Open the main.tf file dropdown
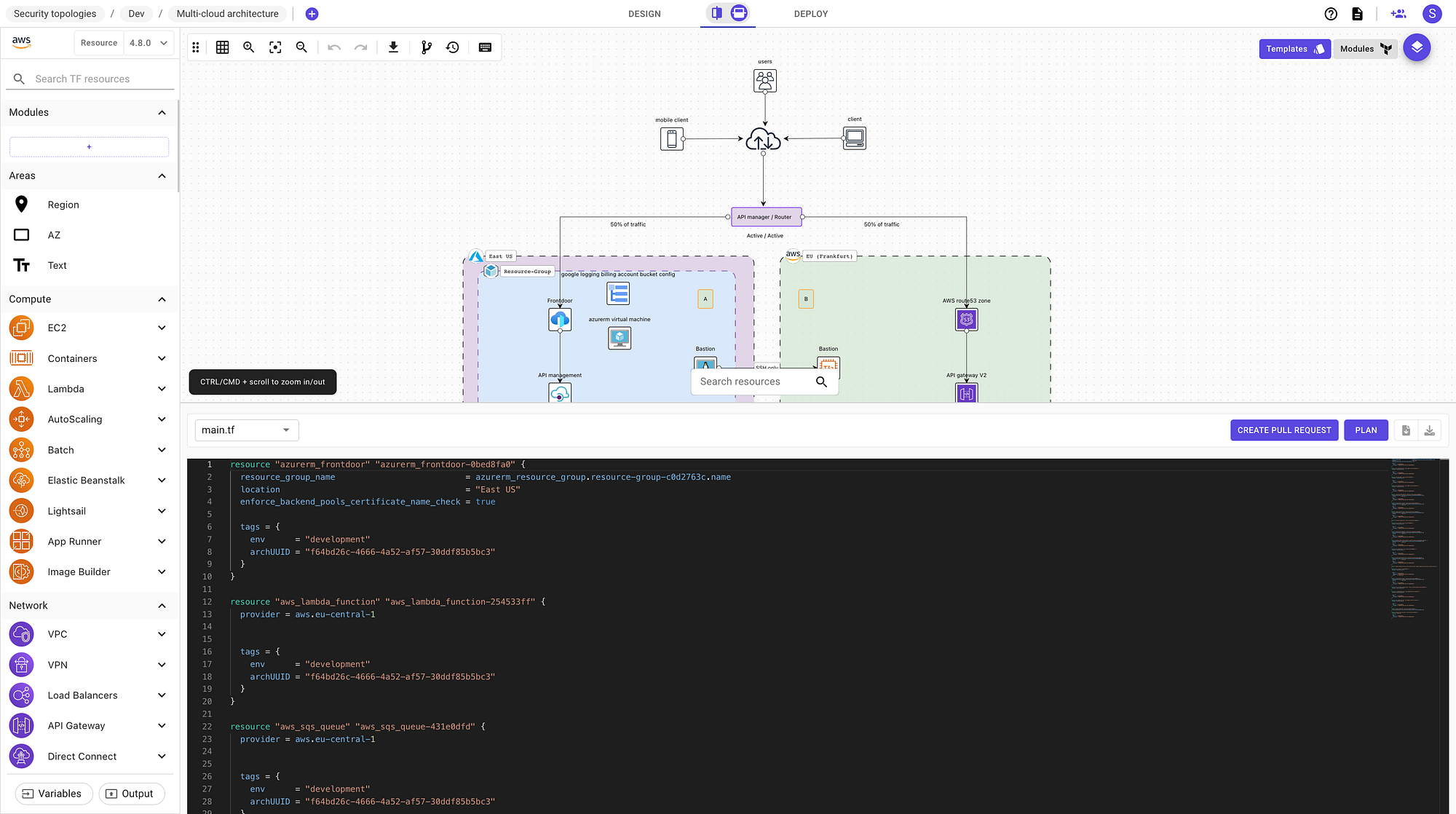The height and width of the screenshot is (814, 1456). click(x=246, y=430)
